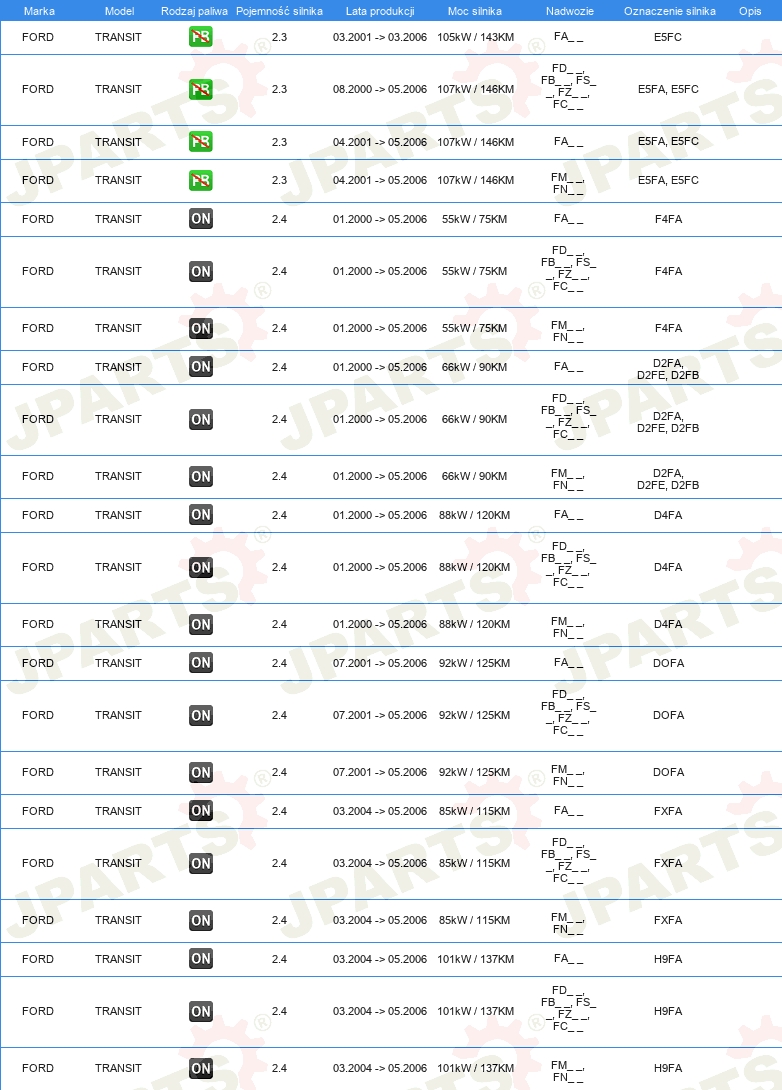Image resolution: width=782 pixels, height=1090 pixels.
Task: Click the Model column header
Action: [x=120, y=11]
